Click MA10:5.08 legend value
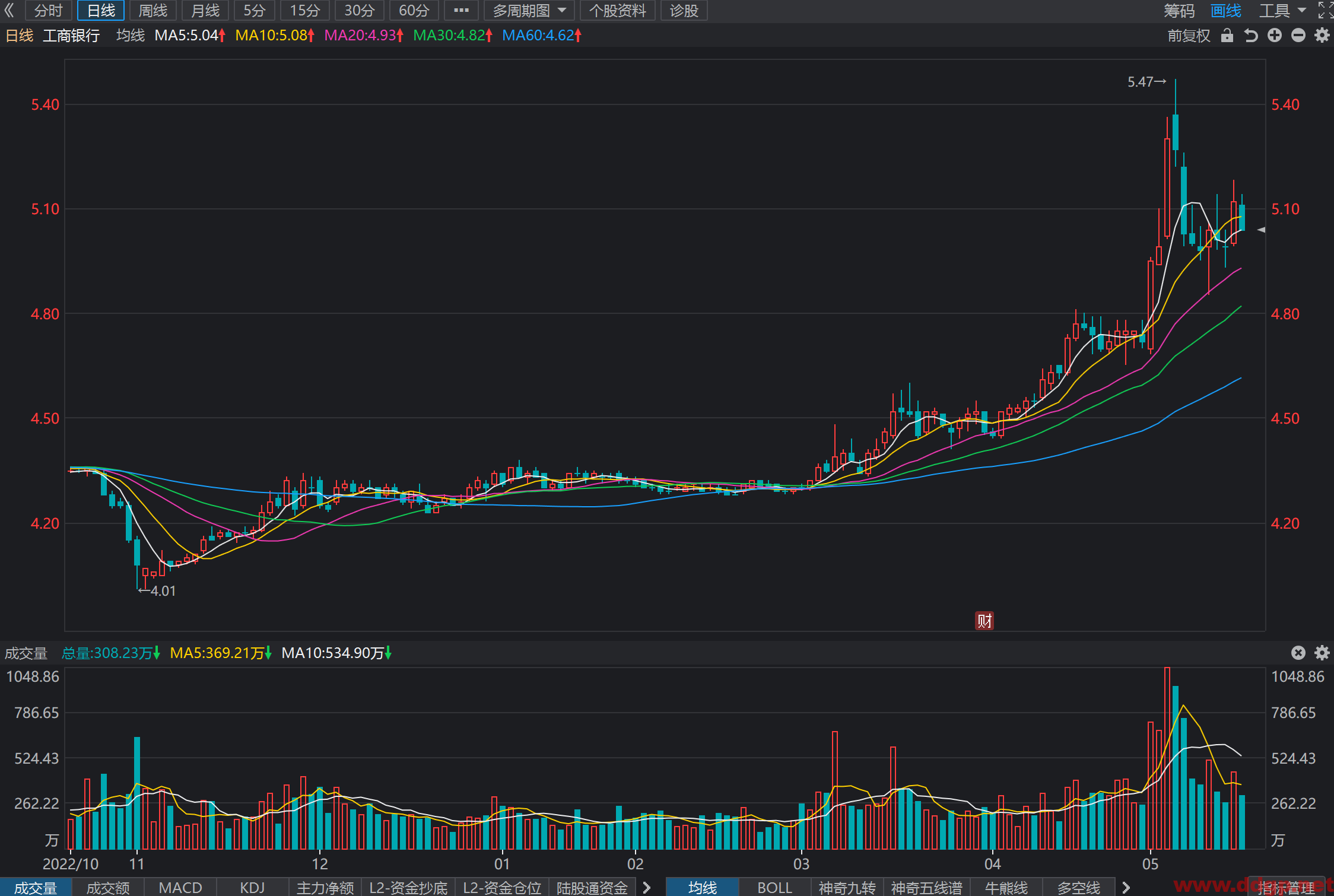The height and width of the screenshot is (896, 1334). (x=275, y=36)
